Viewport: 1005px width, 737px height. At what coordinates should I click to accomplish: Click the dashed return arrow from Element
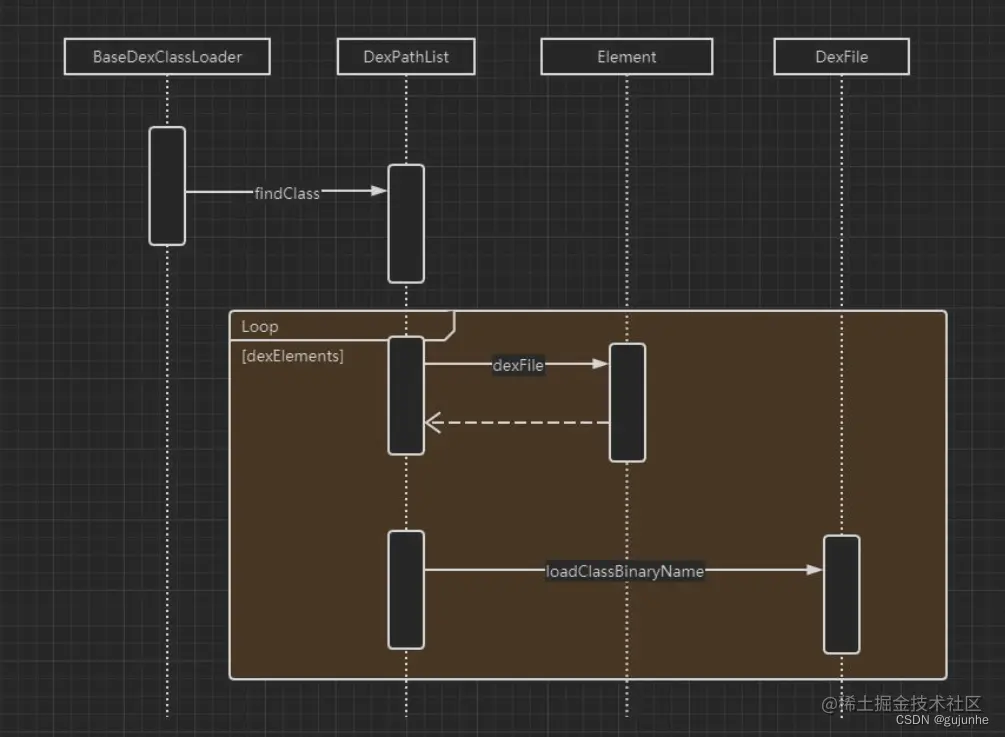coord(517,423)
